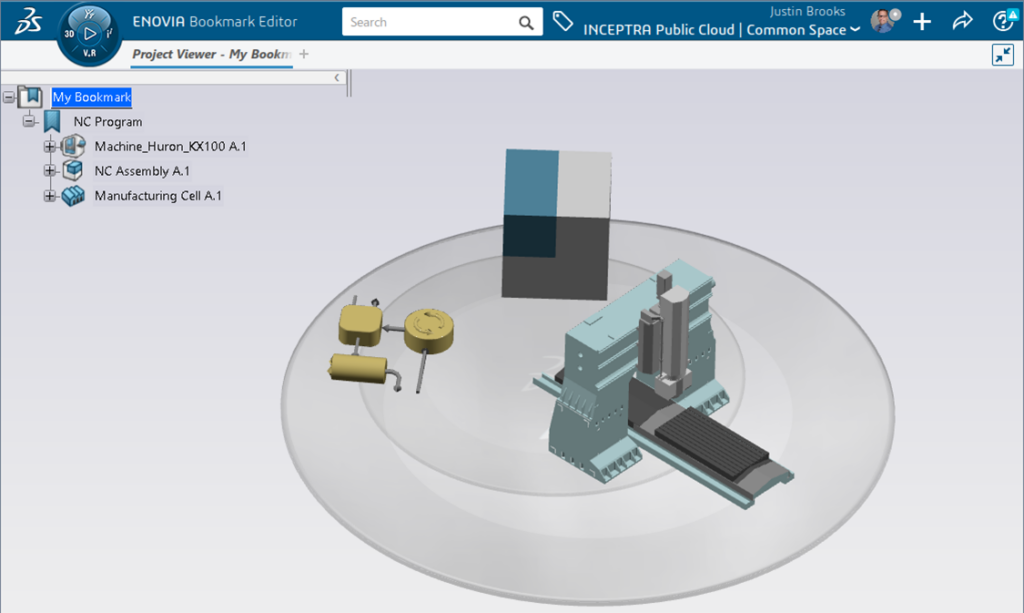Open the Common Space dropdown

(x=855, y=30)
